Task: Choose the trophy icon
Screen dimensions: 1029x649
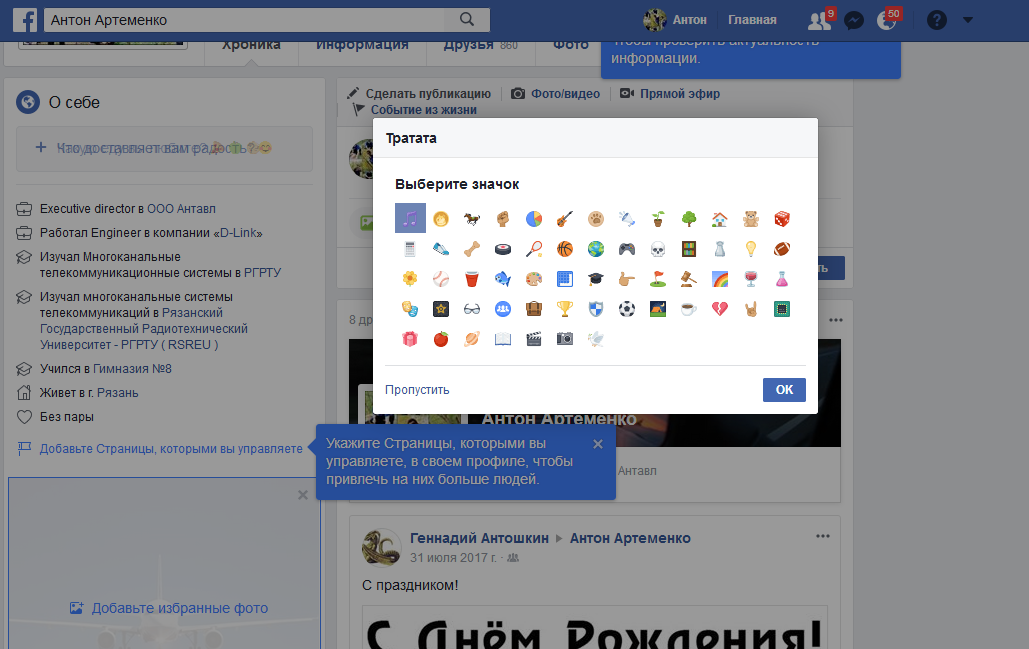Action: (x=564, y=309)
